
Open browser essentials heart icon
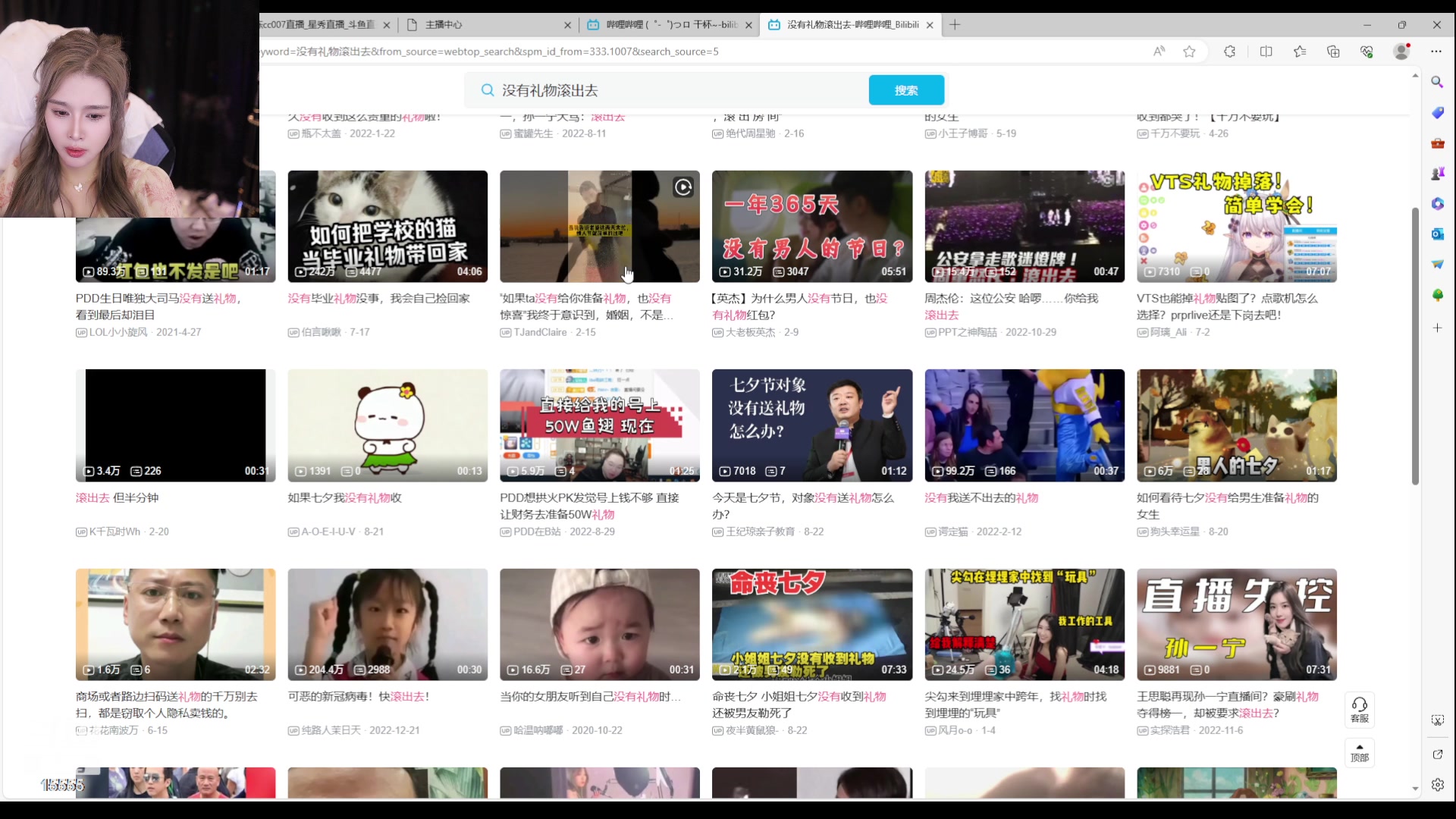coord(1367,52)
